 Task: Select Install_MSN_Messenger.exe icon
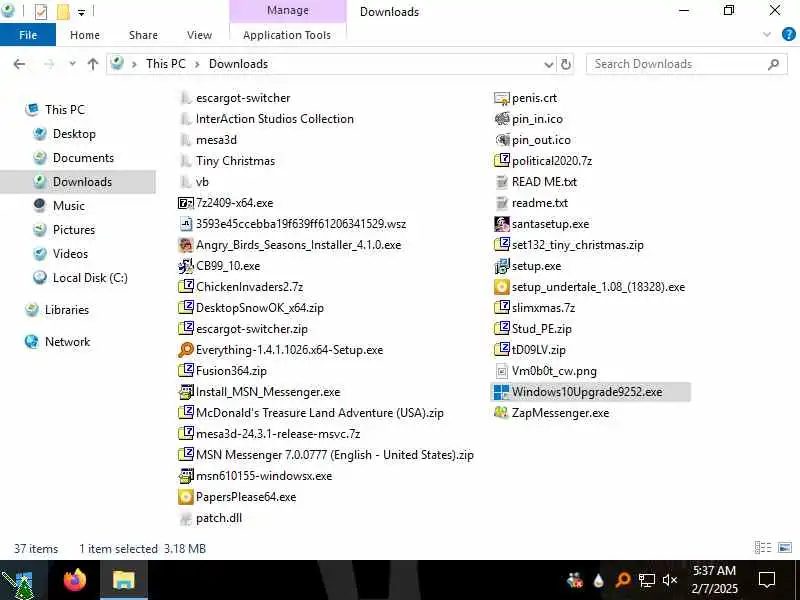point(186,392)
